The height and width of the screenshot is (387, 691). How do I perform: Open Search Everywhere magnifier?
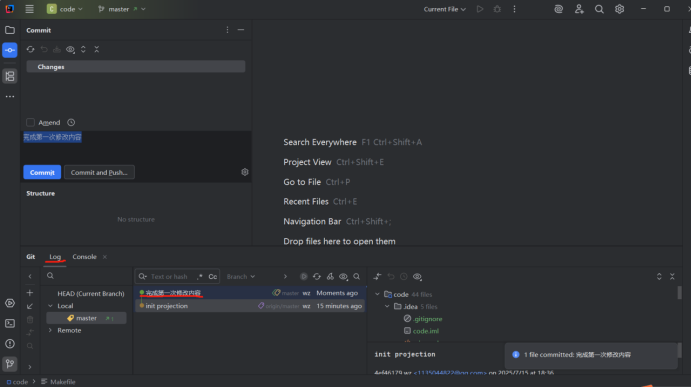click(599, 9)
